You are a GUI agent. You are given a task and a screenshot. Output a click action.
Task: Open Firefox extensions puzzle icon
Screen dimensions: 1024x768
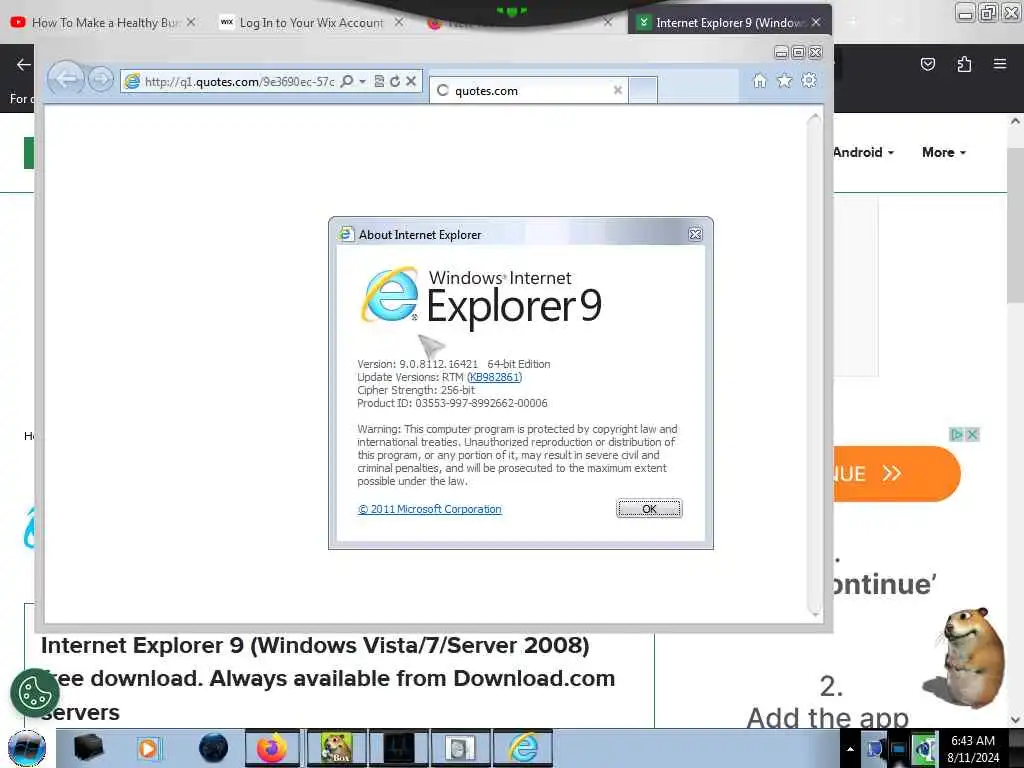coord(964,64)
